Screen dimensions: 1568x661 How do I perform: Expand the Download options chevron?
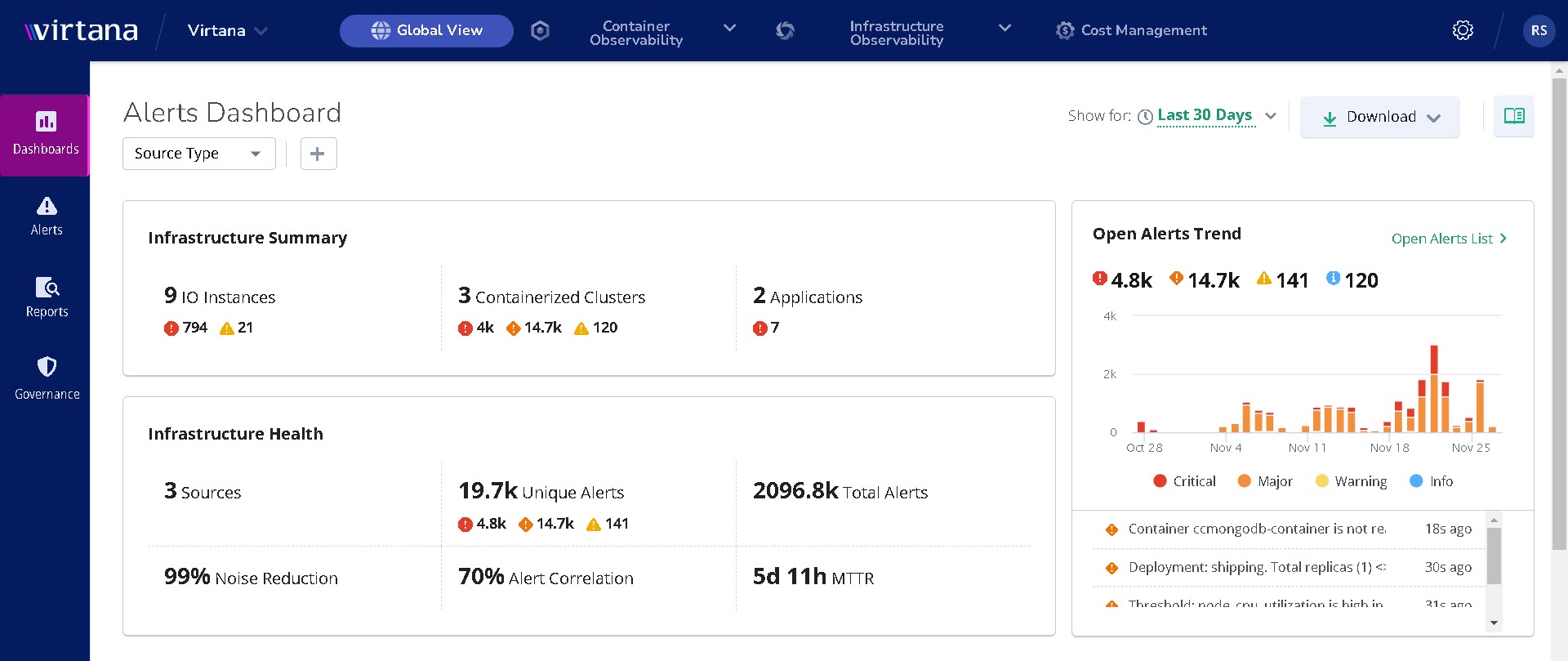coord(1433,118)
